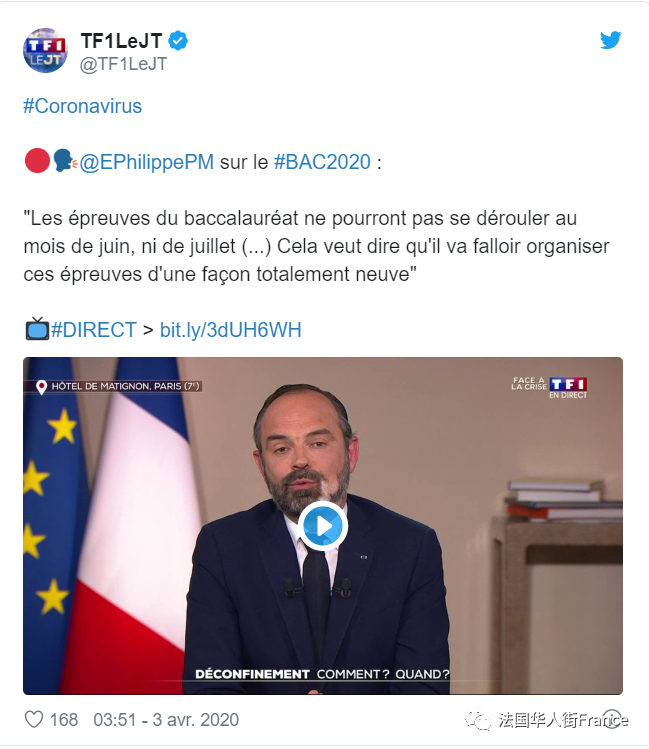Click the blue verified badge
This screenshot has width=649, height=749.
coord(178,41)
